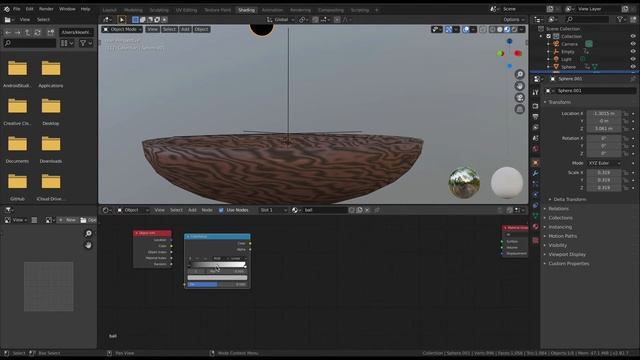
Task: Toggle X-ray mode in viewport
Action: pyautogui.click(x=483, y=29)
